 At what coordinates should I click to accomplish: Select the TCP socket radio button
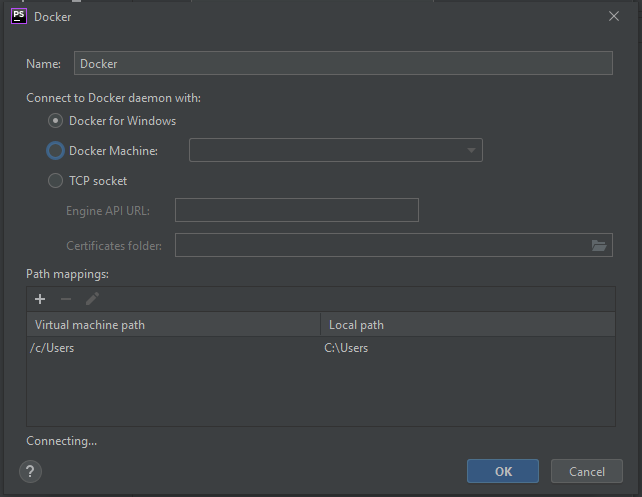point(55,181)
